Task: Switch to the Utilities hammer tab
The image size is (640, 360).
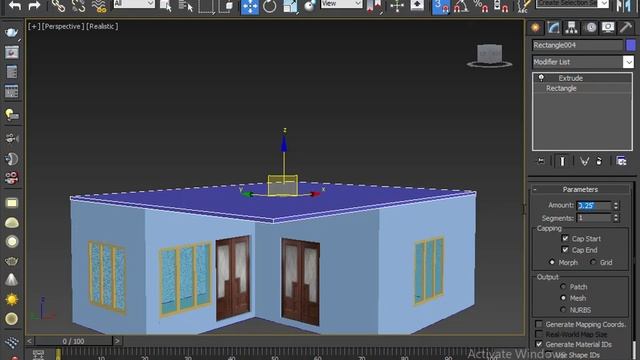Action: 626,28
